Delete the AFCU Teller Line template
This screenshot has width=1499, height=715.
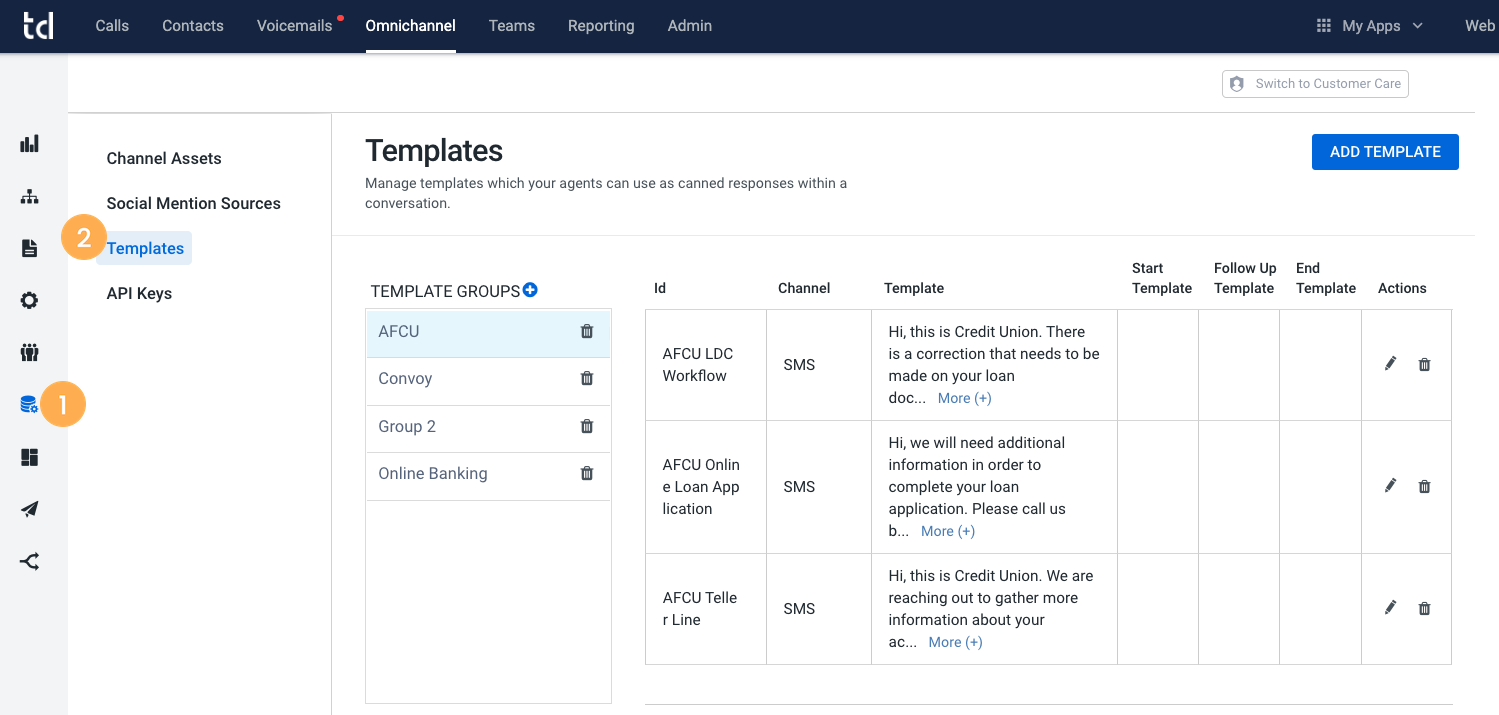click(1425, 608)
